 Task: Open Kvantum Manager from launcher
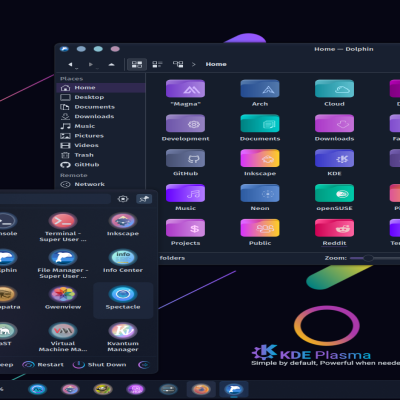(123, 337)
